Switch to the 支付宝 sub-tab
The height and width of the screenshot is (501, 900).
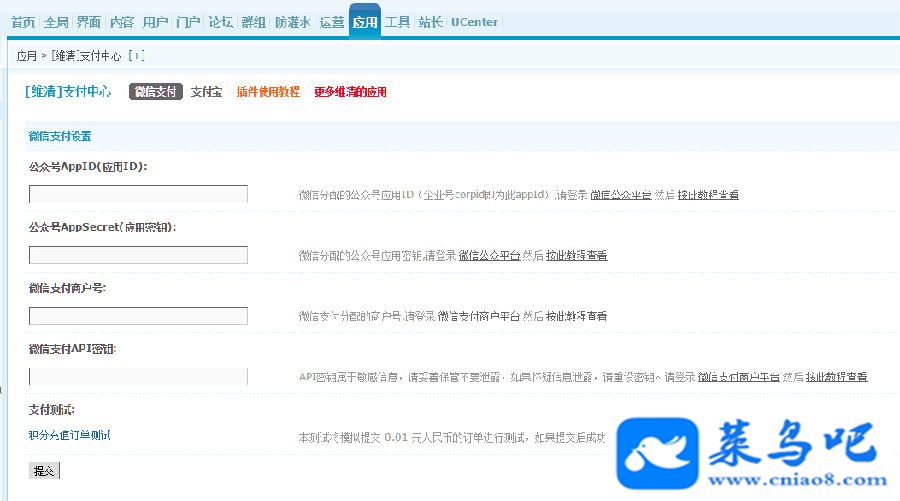(x=206, y=92)
